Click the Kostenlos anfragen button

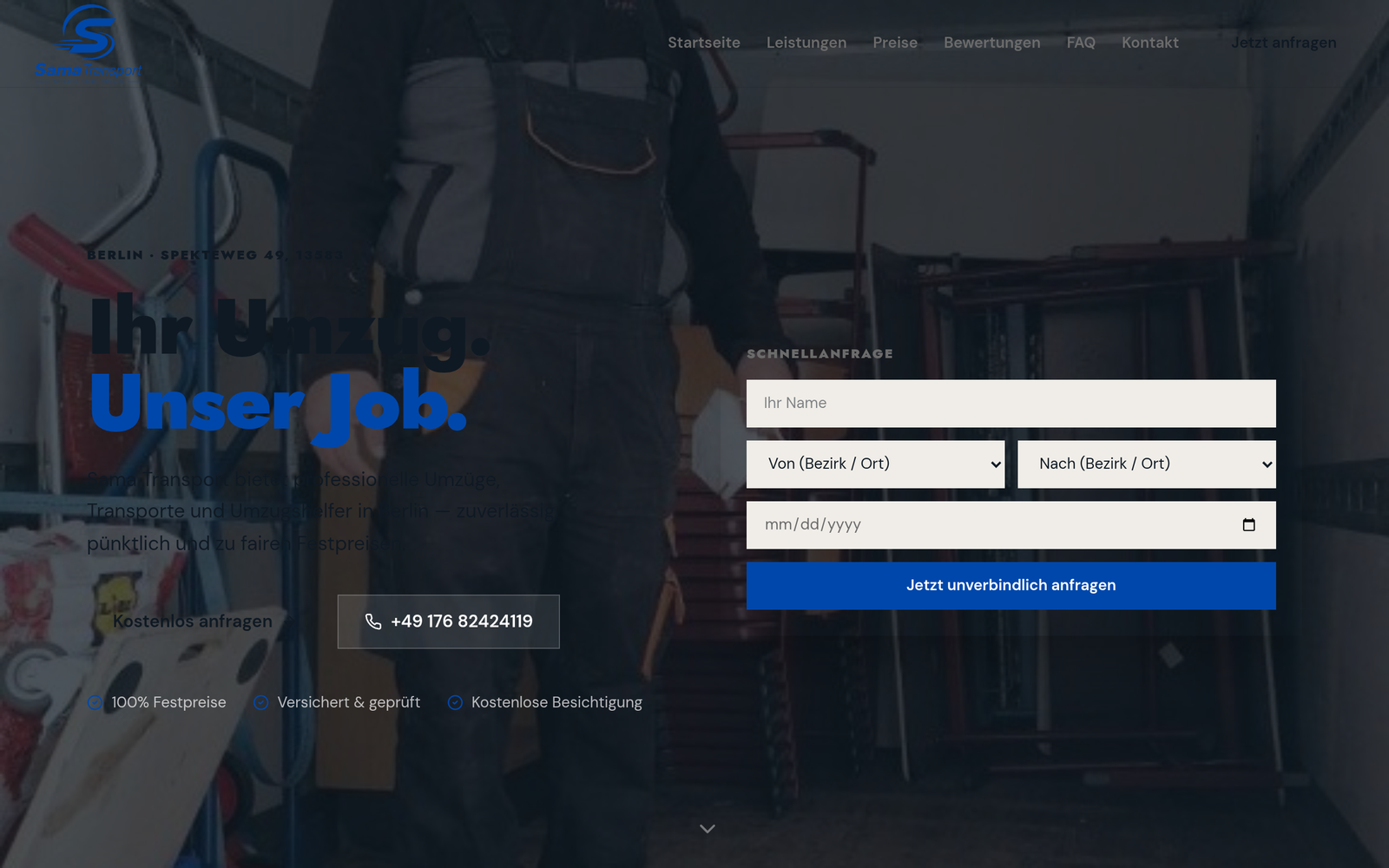point(193,621)
